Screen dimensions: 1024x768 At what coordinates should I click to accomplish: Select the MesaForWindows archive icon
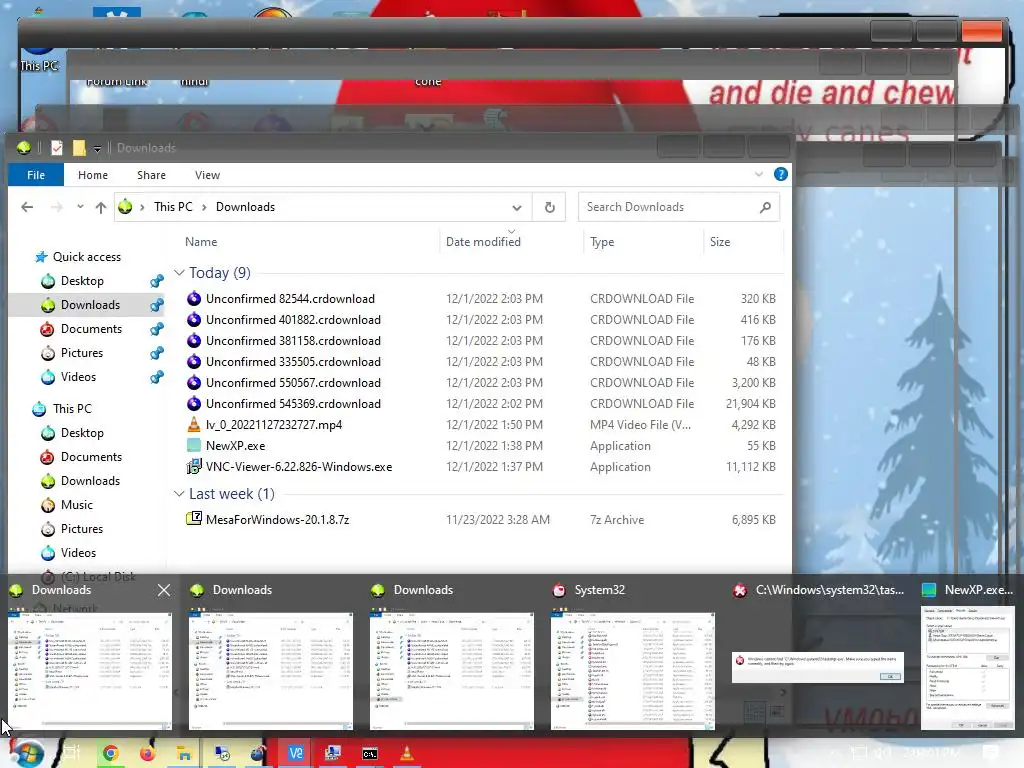194,519
